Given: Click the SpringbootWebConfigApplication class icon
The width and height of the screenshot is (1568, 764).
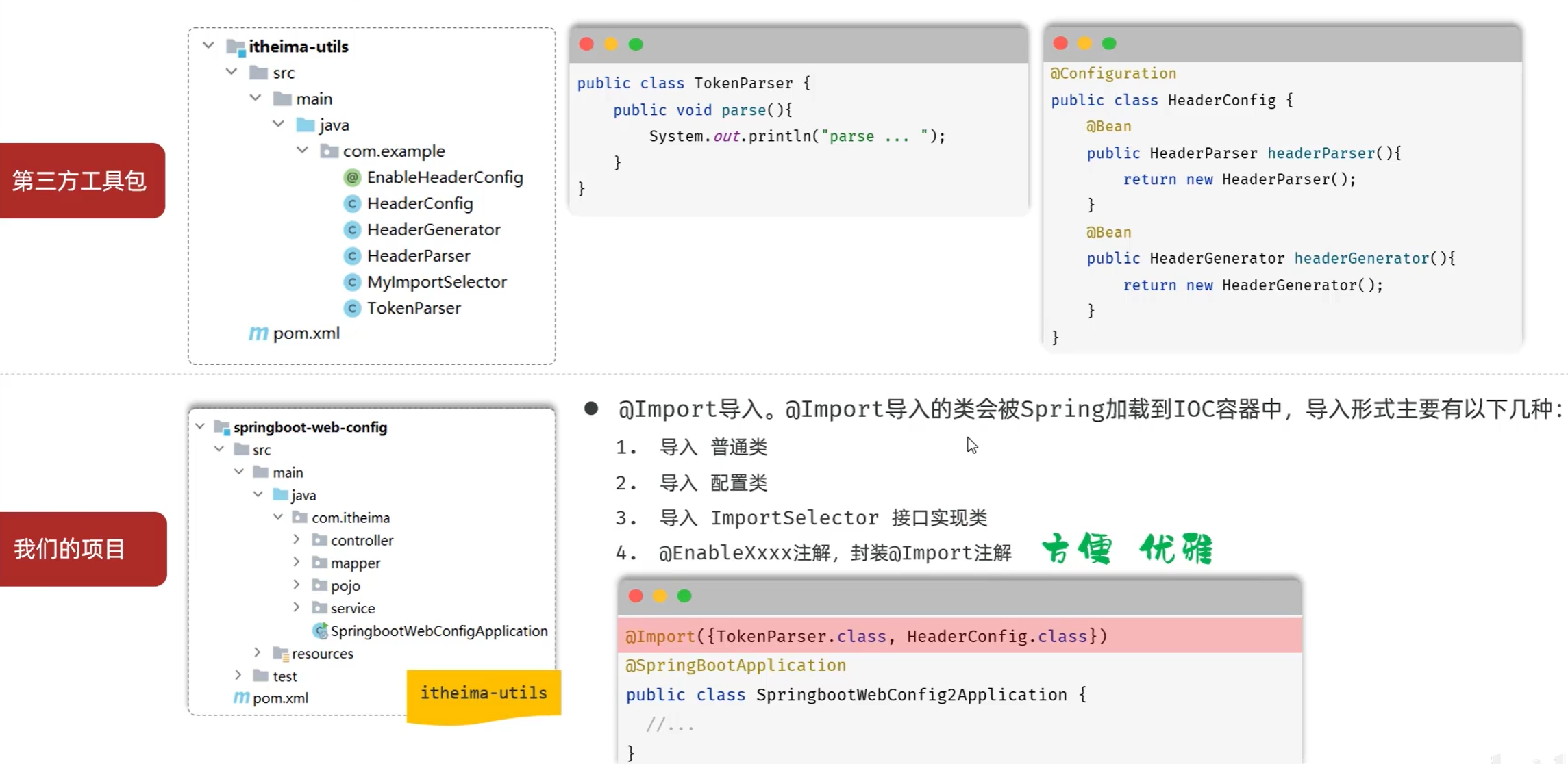Looking at the screenshot, I should pos(319,631).
